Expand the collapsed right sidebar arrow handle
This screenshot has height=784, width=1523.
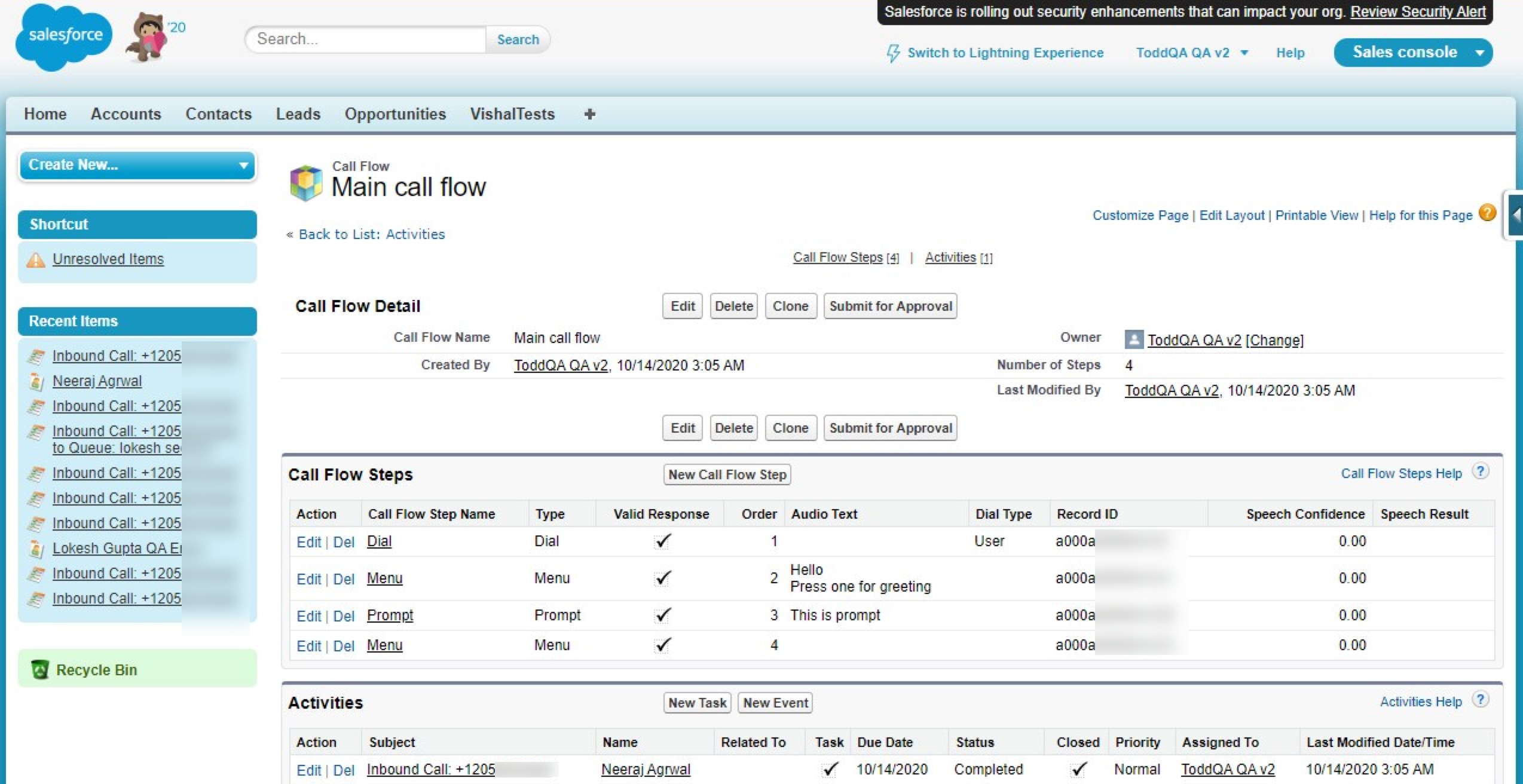[x=1515, y=215]
